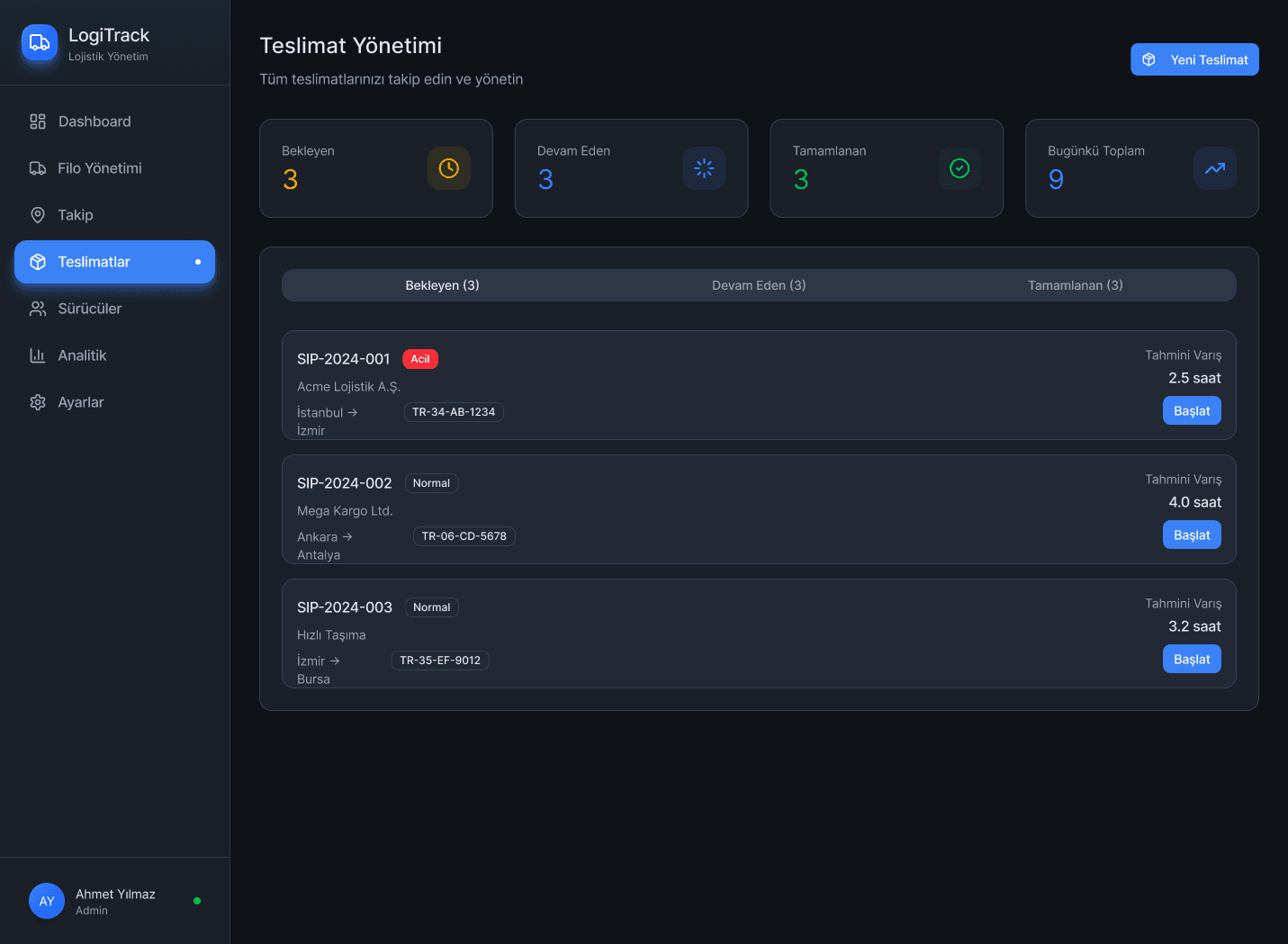Start delivery SIP-2024-001 with Başlat
Image resolution: width=1288 pixels, height=944 pixels.
[1192, 410]
